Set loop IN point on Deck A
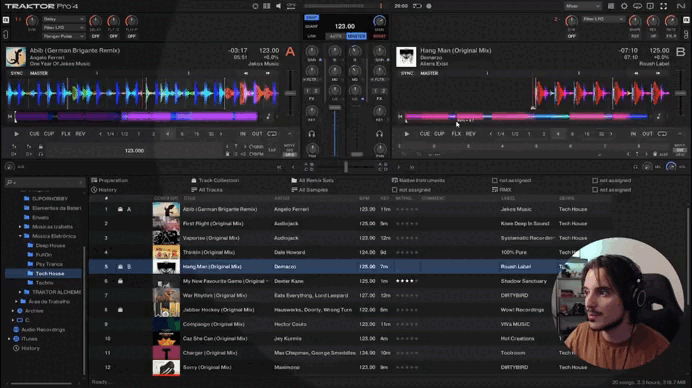The image size is (692, 388). pos(243,134)
